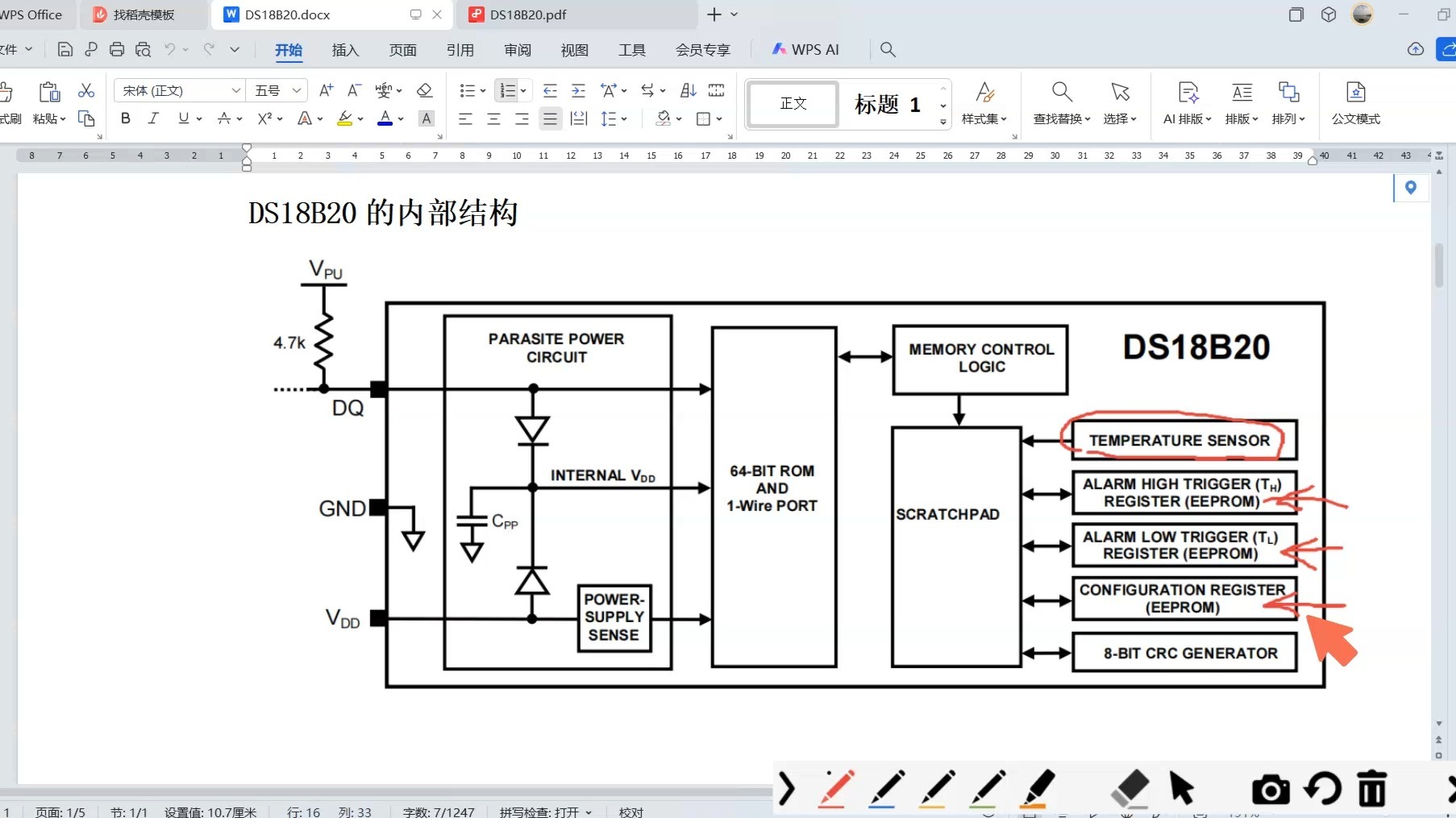Image resolution: width=1456 pixels, height=818 pixels.
Task: Expand the styles gallery arrow
Action: 943,122
